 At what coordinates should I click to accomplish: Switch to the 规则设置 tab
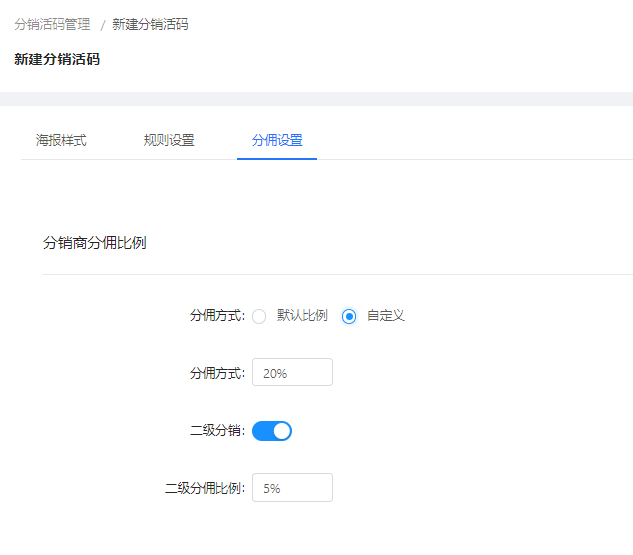(169, 140)
